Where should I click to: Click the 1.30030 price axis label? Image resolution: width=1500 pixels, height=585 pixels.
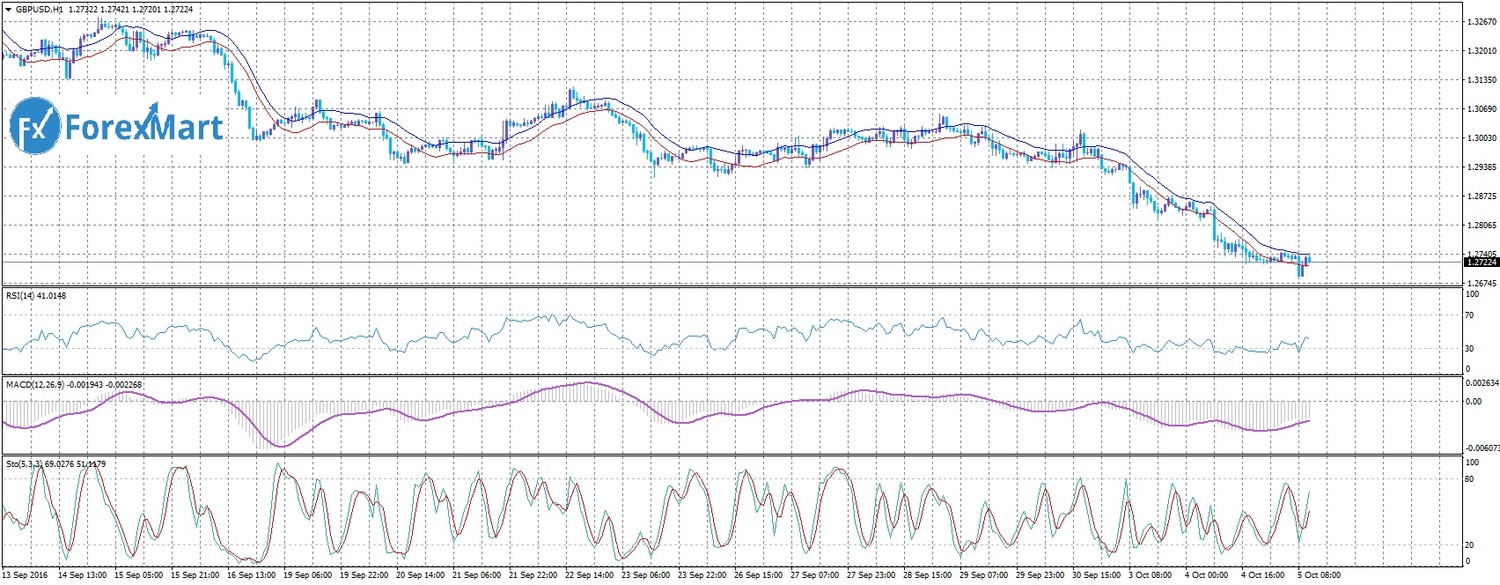coord(1479,138)
